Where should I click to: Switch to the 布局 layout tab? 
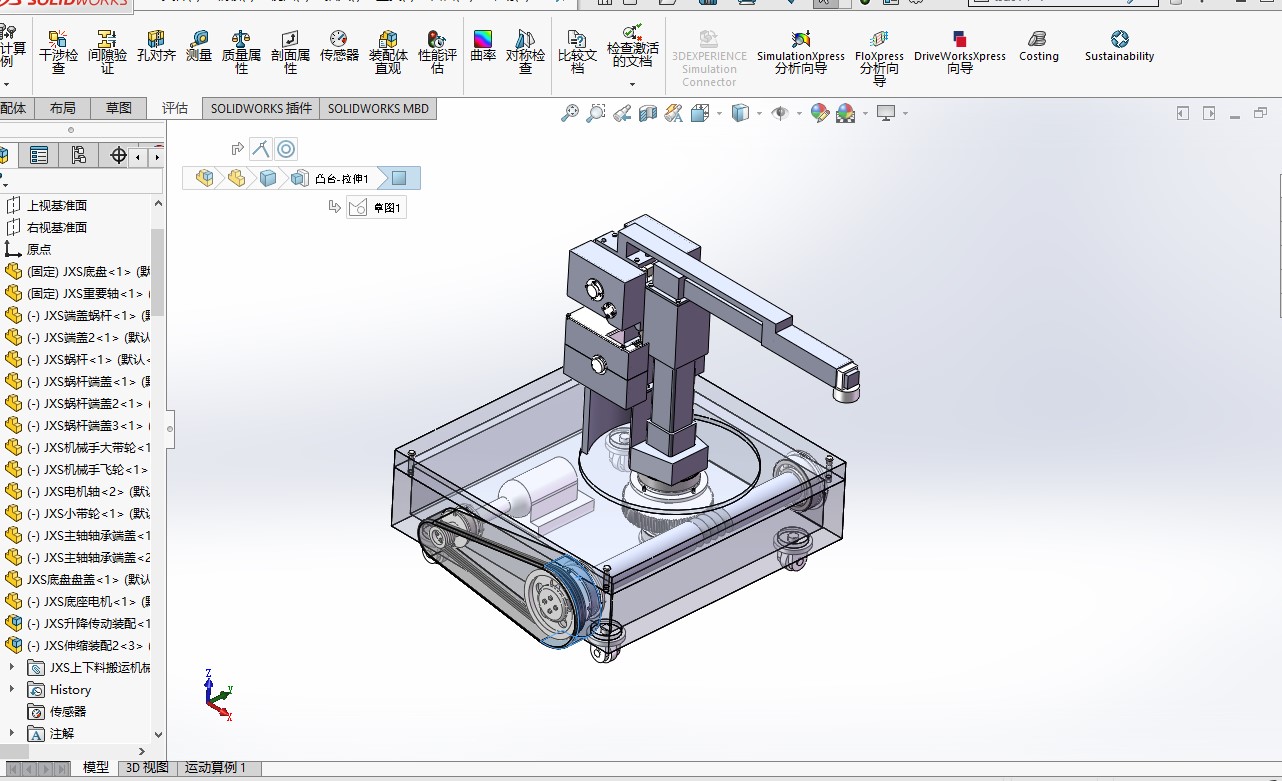click(62, 108)
